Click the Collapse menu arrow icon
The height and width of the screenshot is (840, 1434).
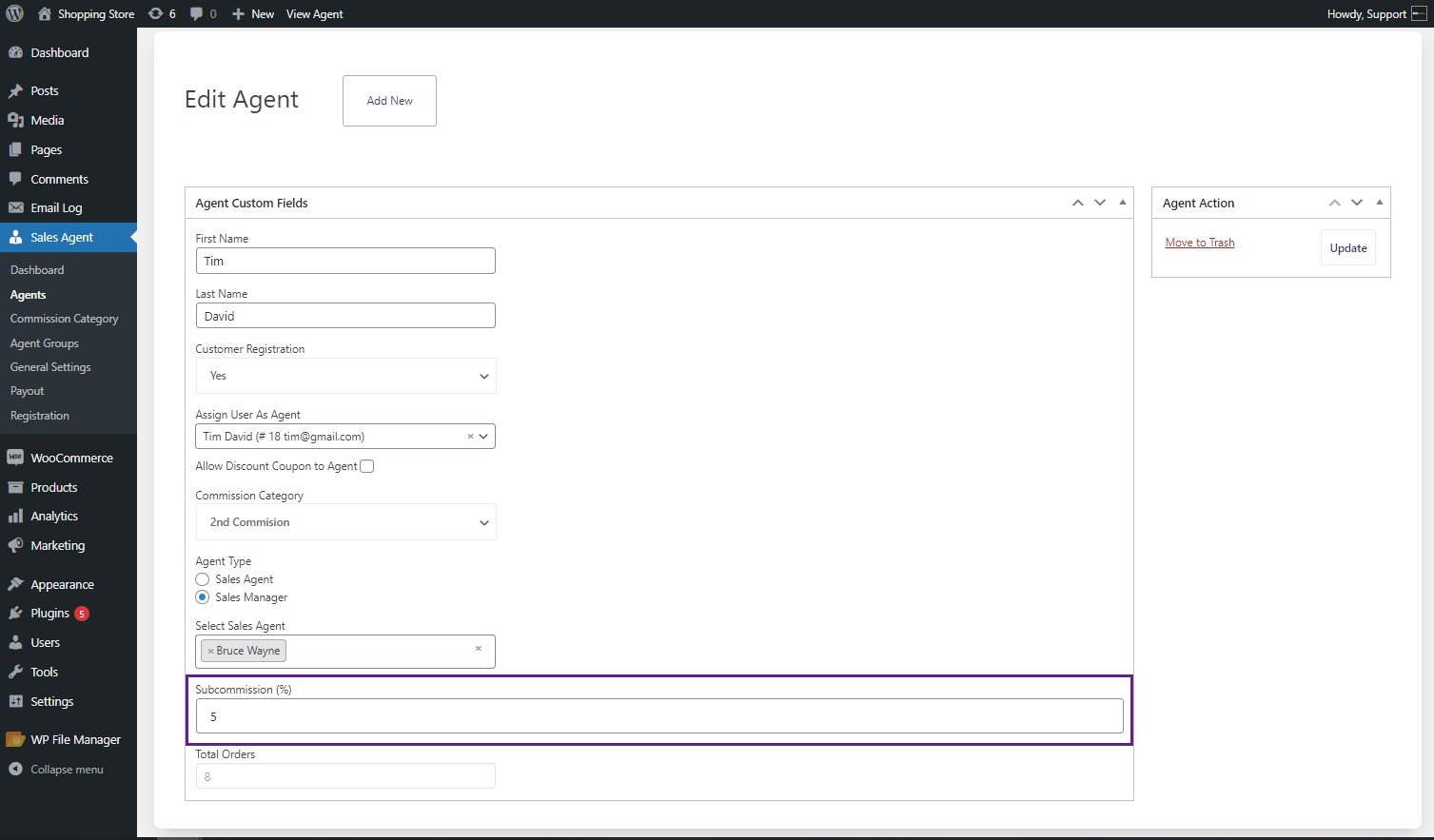coord(15,769)
